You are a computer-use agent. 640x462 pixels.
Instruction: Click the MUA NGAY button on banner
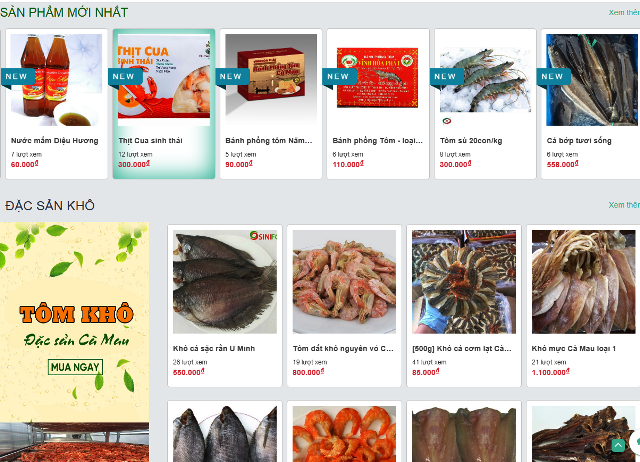(75, 367)
